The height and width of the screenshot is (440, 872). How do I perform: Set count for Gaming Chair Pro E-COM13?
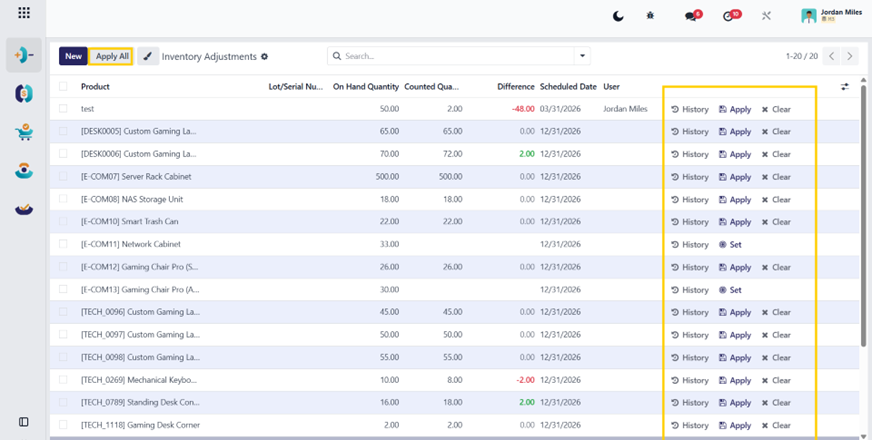pos(730,290)
